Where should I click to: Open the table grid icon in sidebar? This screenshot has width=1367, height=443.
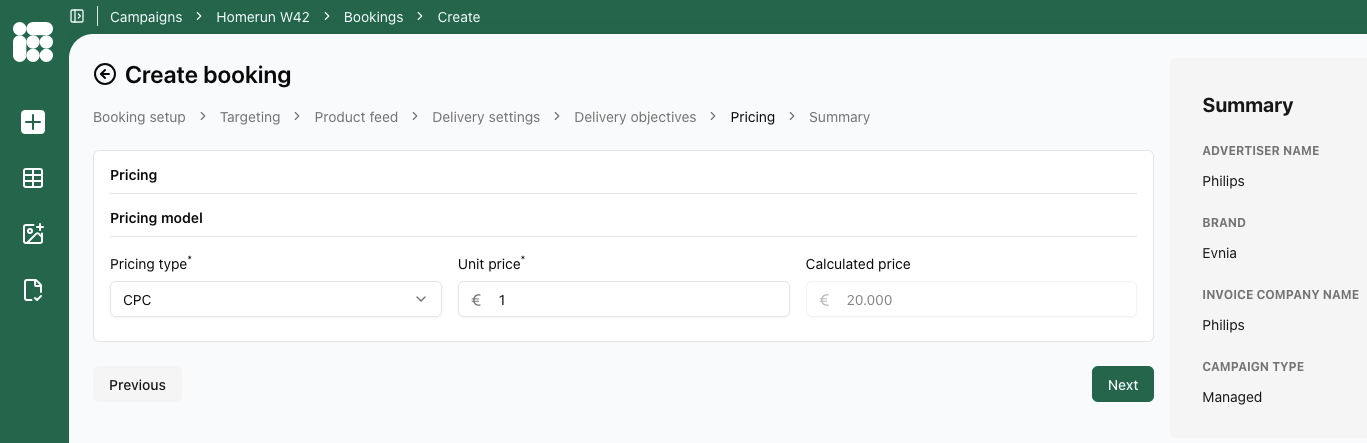(33, 178)
